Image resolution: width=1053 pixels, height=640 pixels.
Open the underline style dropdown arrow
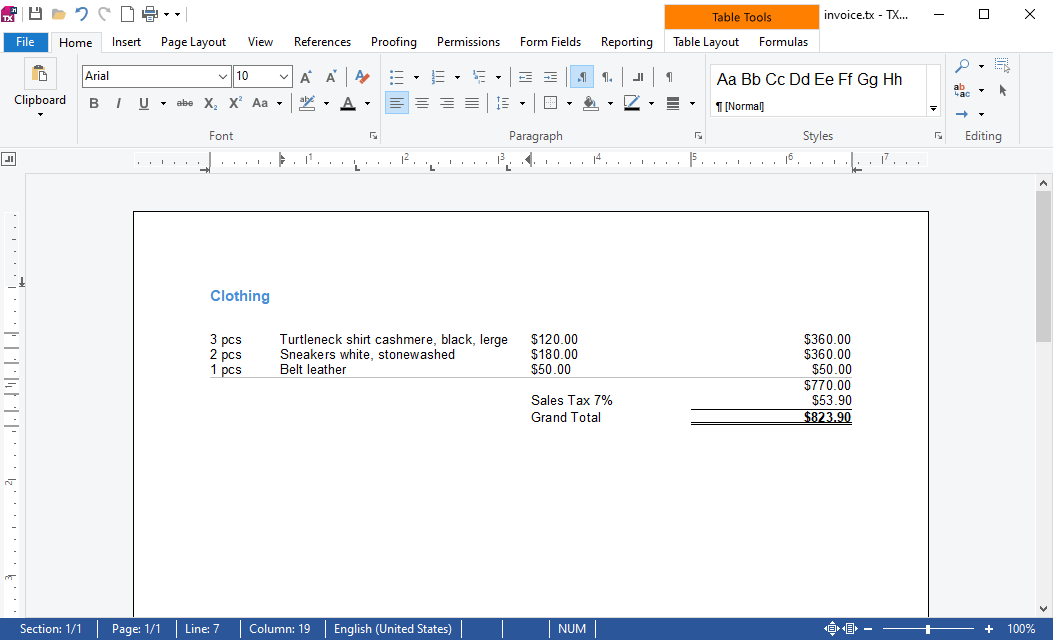163,103
